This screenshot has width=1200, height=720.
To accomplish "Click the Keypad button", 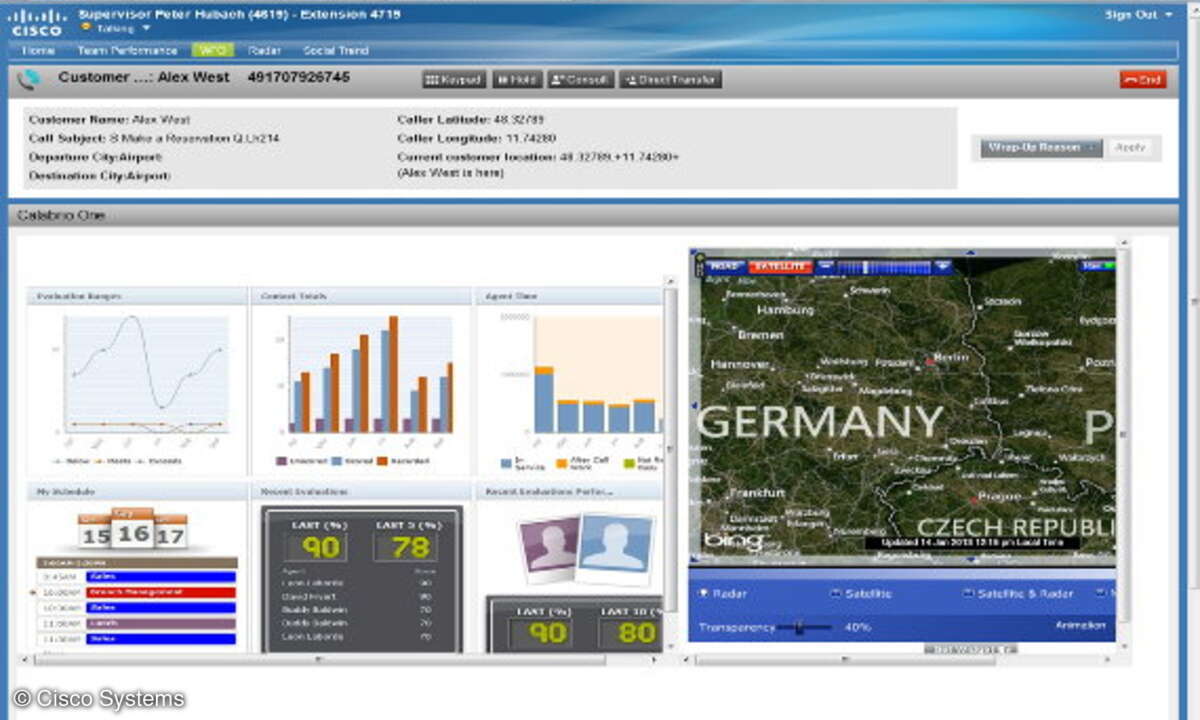I will click(454, 80).
